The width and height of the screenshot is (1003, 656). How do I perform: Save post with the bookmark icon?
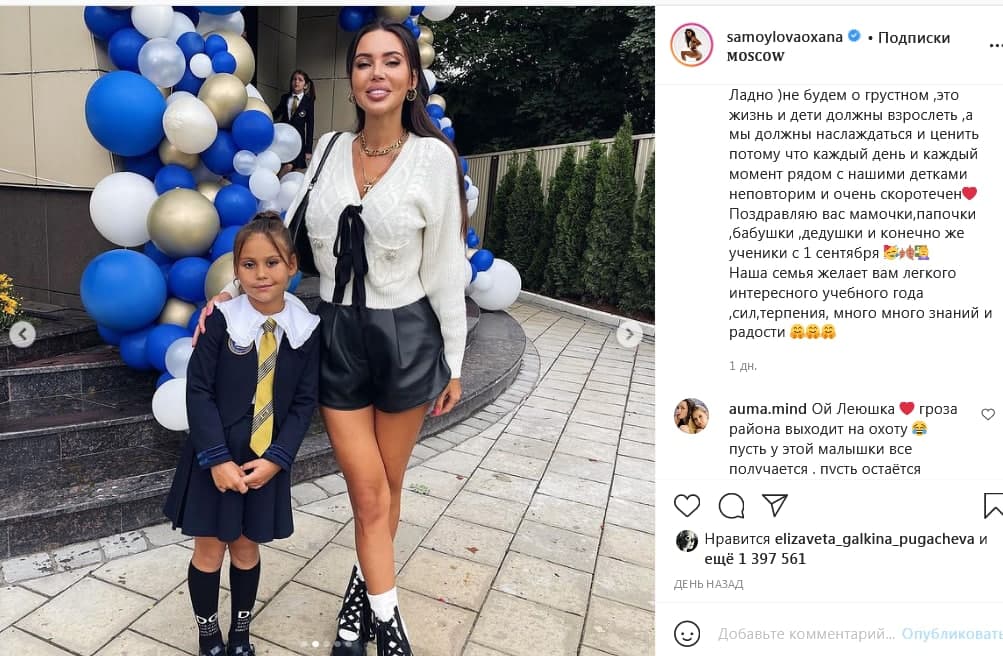click(993, 505)
